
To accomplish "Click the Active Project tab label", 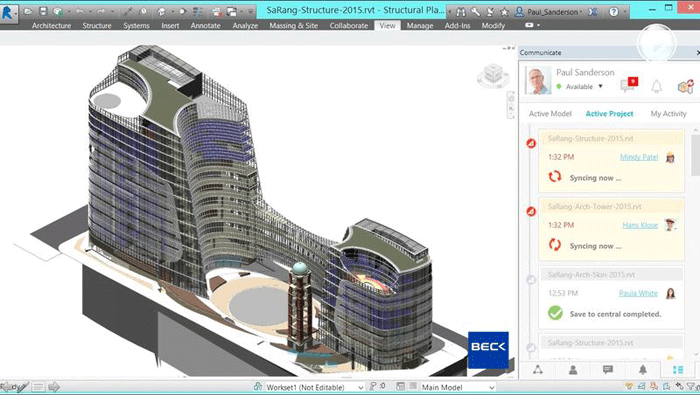I will [x=609, y=114].
